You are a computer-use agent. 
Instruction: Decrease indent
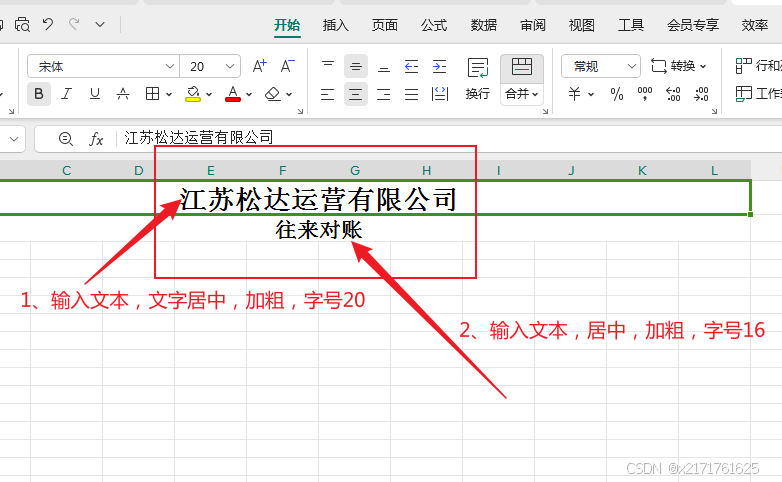411,66
